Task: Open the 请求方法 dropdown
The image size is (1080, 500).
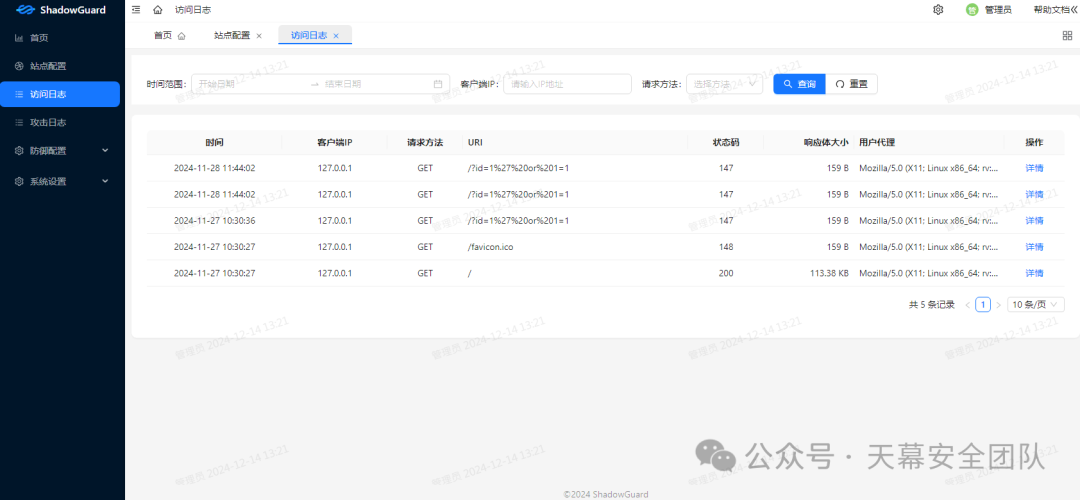Action: (x=724, y=84)
